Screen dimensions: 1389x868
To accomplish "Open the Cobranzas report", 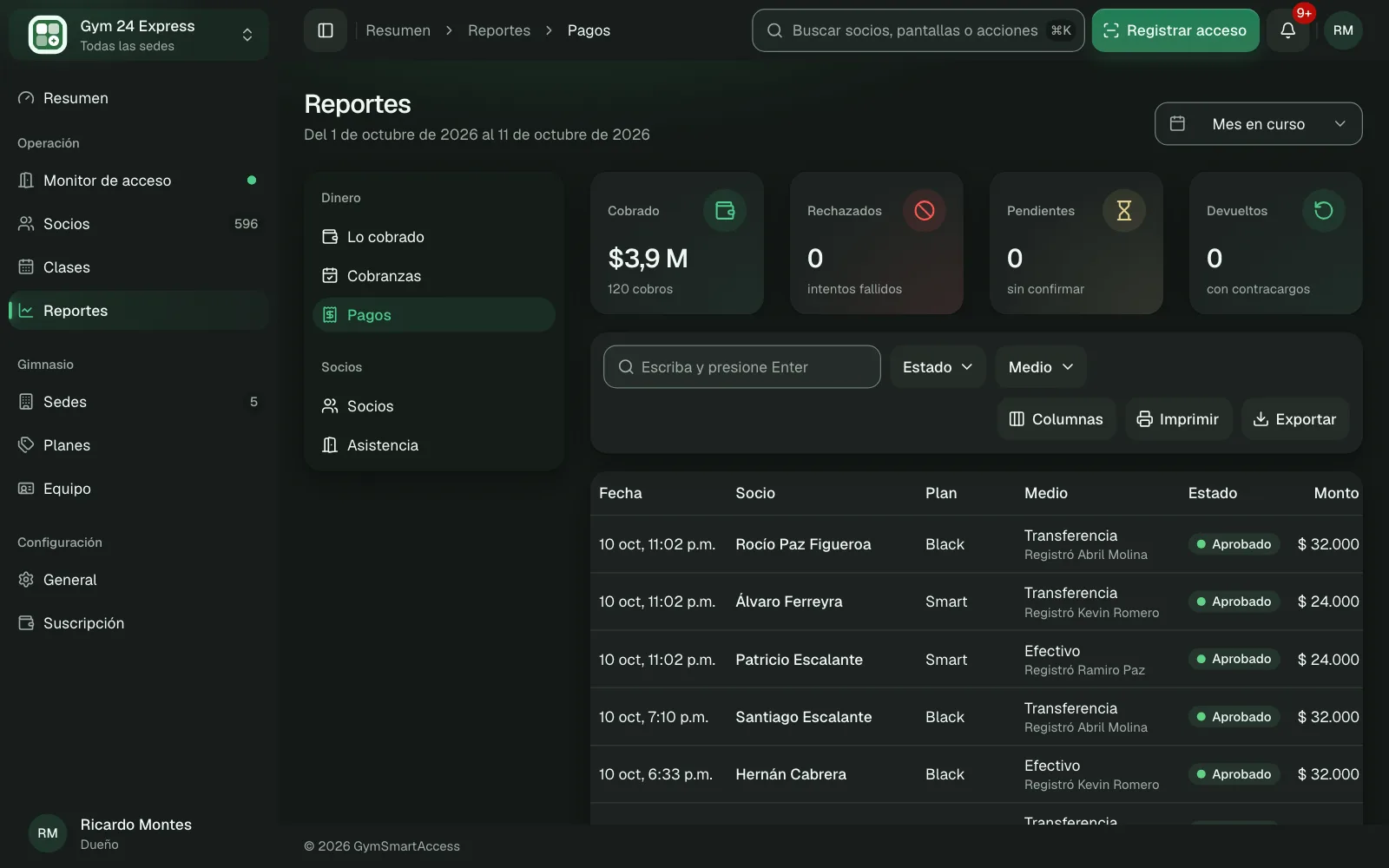I will pyautogui.click(x=434, y=276).
